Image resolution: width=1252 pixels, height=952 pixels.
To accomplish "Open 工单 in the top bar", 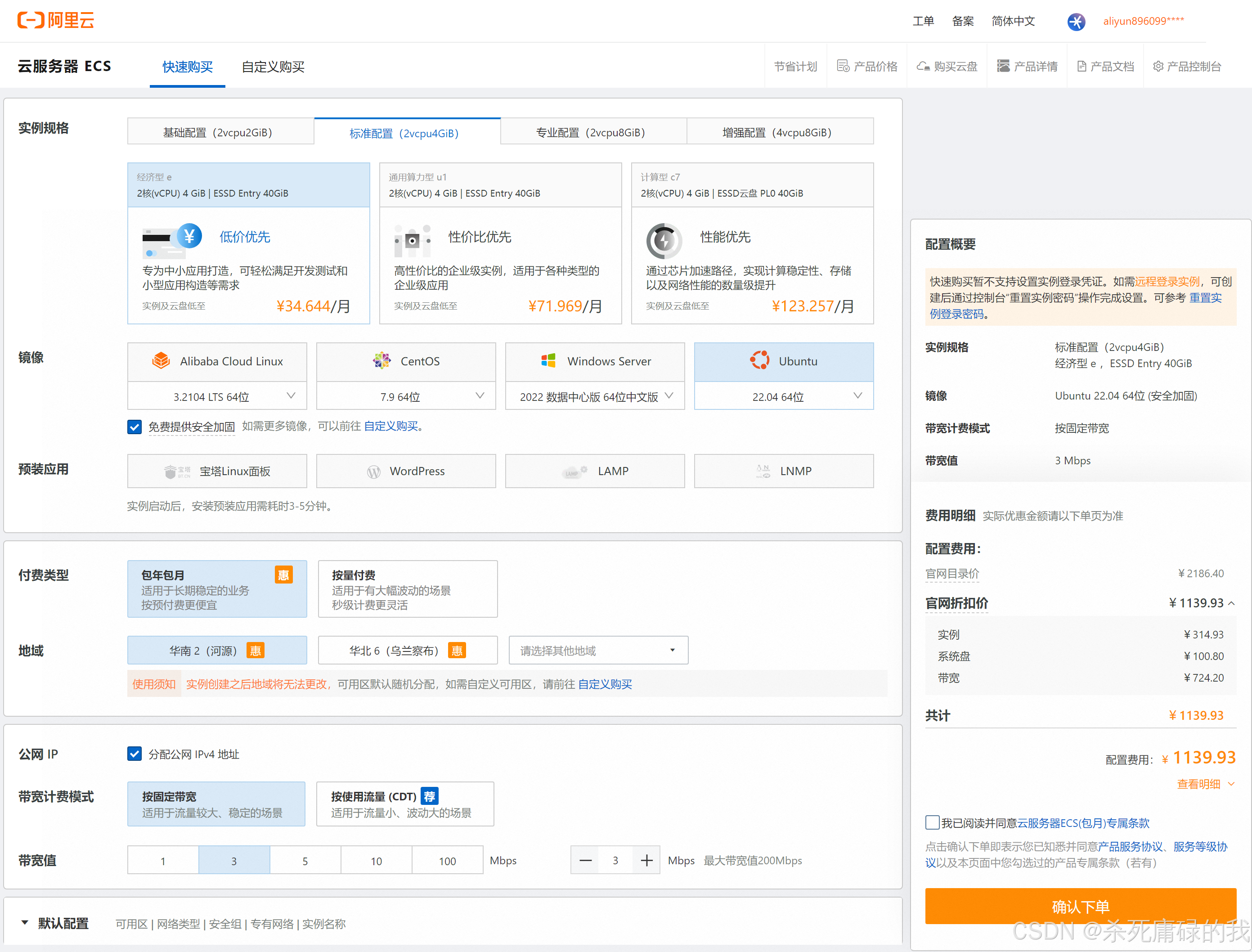I will click(x=923, y=22).
